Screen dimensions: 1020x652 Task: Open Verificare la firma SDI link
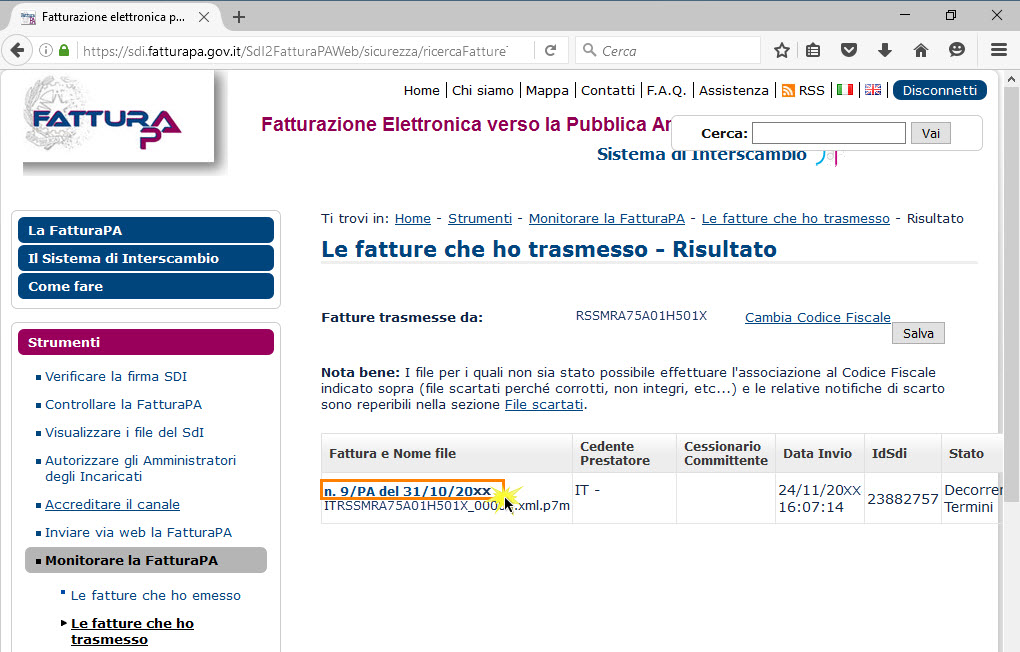[x=116, y=376]
